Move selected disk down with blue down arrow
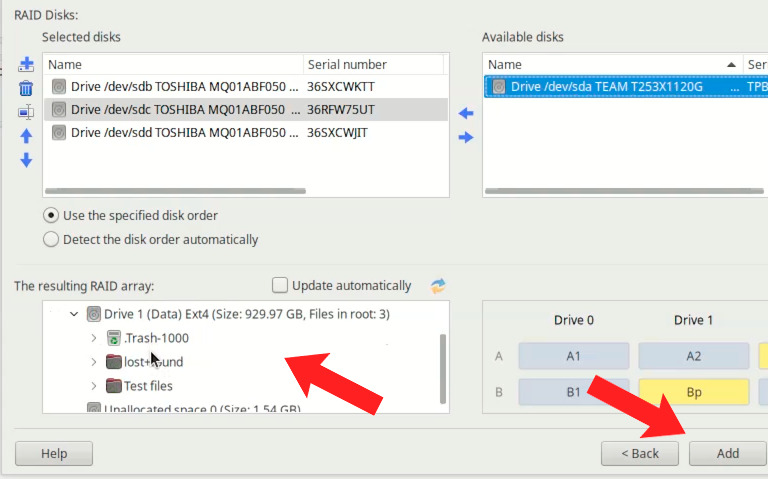768x479 pixels. (26, 160)
